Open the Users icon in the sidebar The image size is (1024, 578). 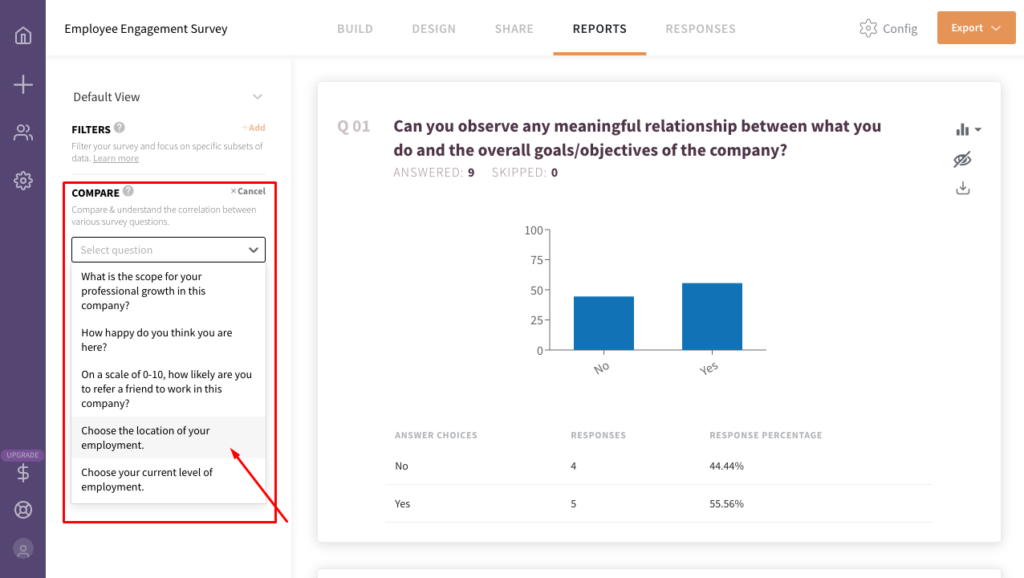(22, 133)
